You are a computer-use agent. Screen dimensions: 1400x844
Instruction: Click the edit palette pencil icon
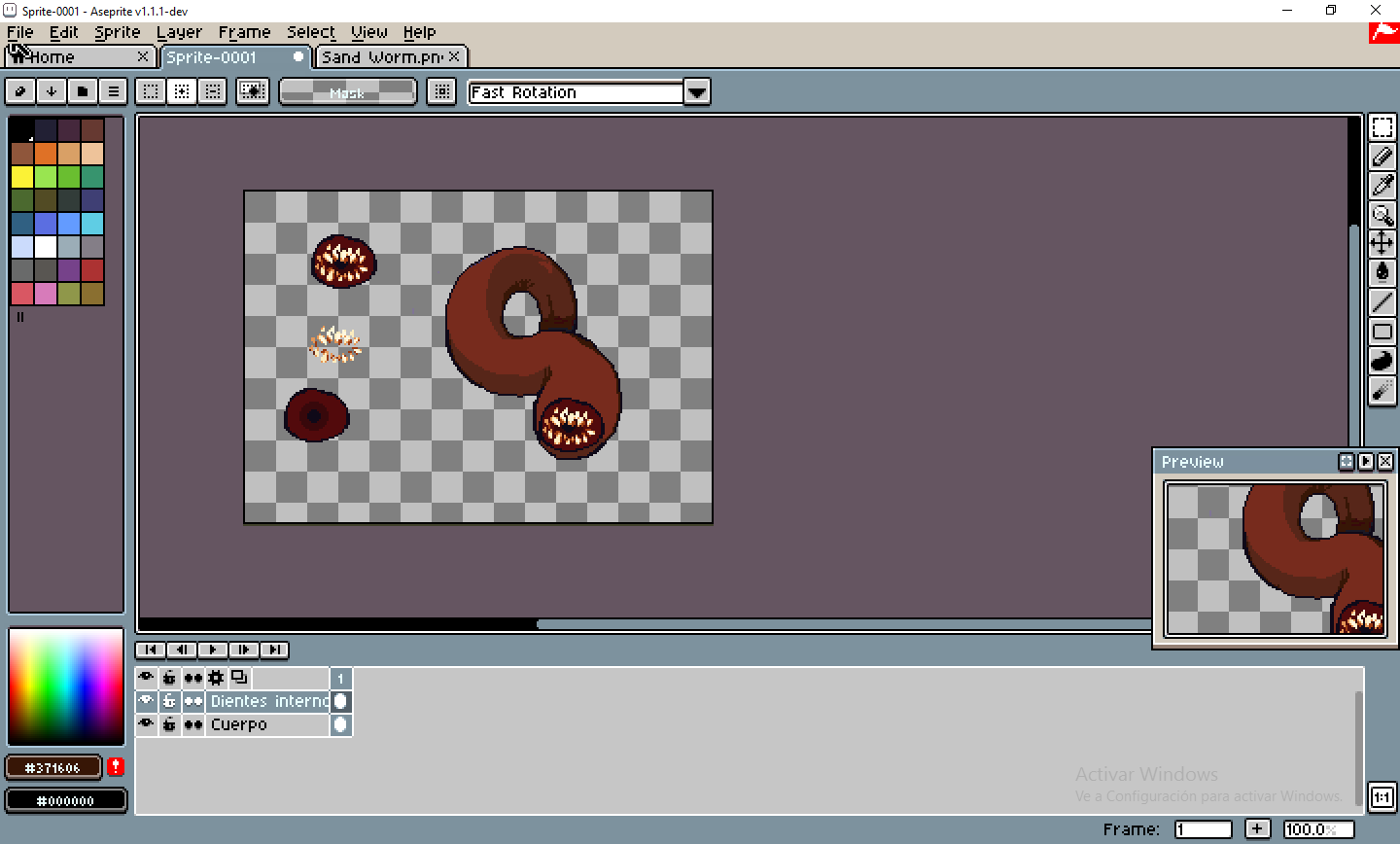(20, 91)
